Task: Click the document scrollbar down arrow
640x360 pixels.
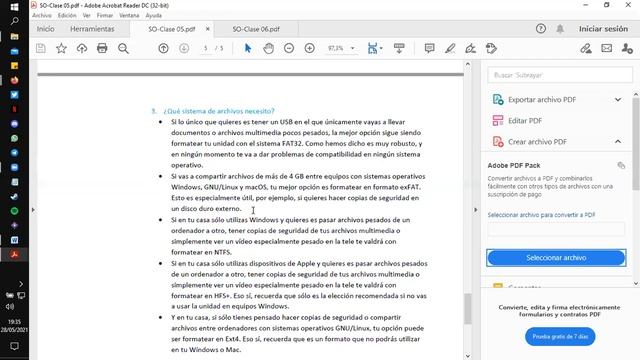Action: coord(468,356)
